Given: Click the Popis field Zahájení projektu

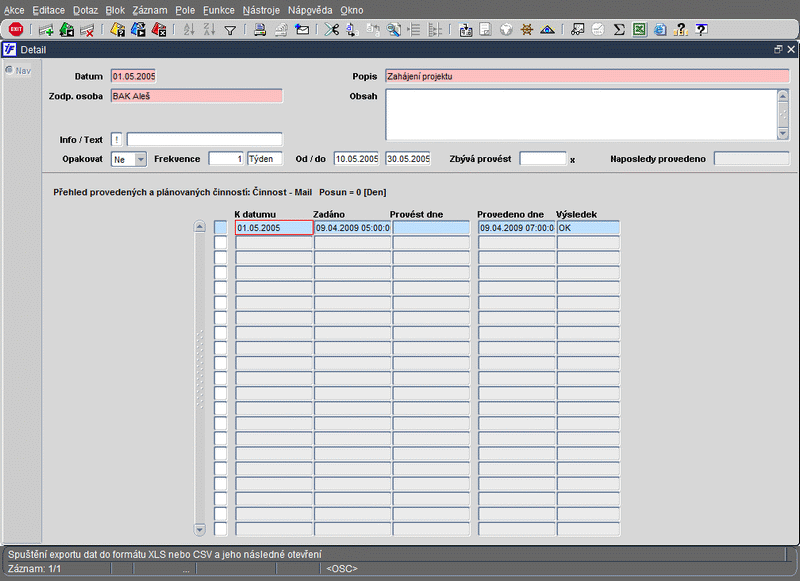Looking at the screenshot, I should pos(587,77).
